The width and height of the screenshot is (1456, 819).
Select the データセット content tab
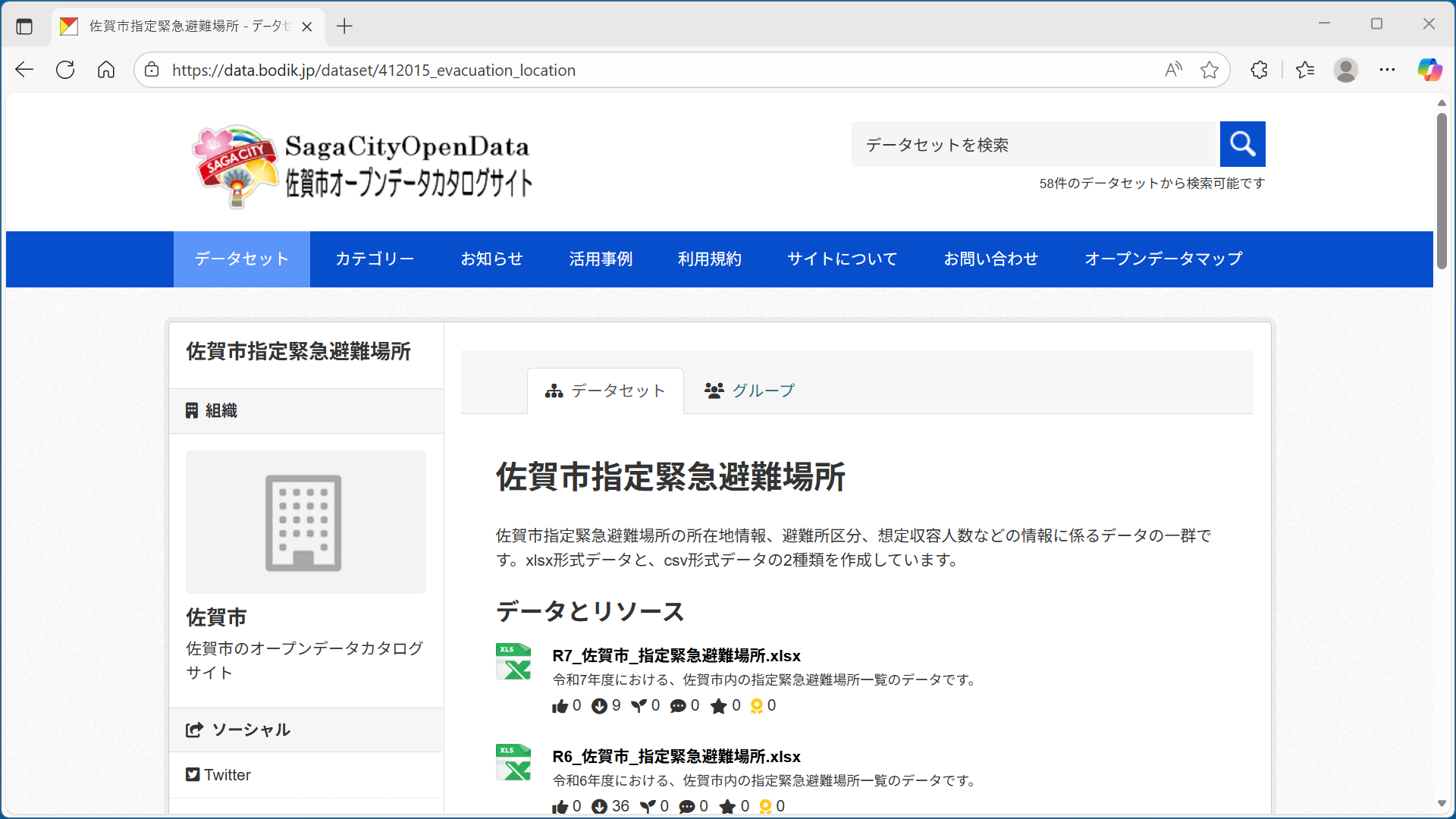(605, 391)
